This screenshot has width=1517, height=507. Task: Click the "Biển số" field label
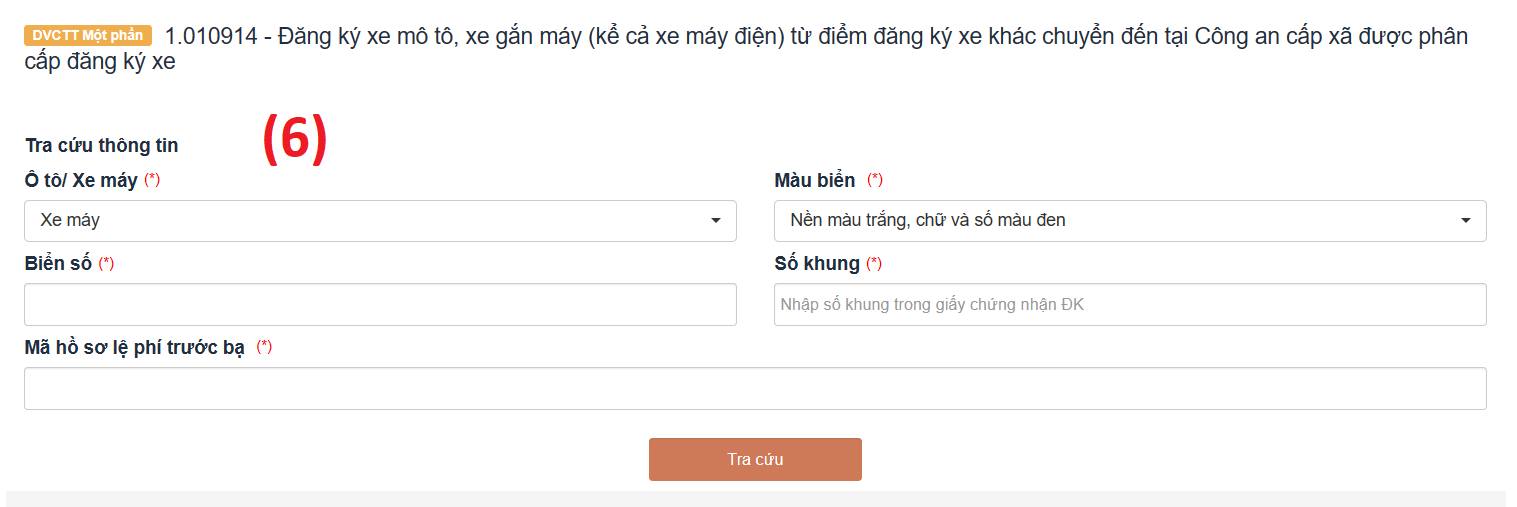tap(58, 264)
